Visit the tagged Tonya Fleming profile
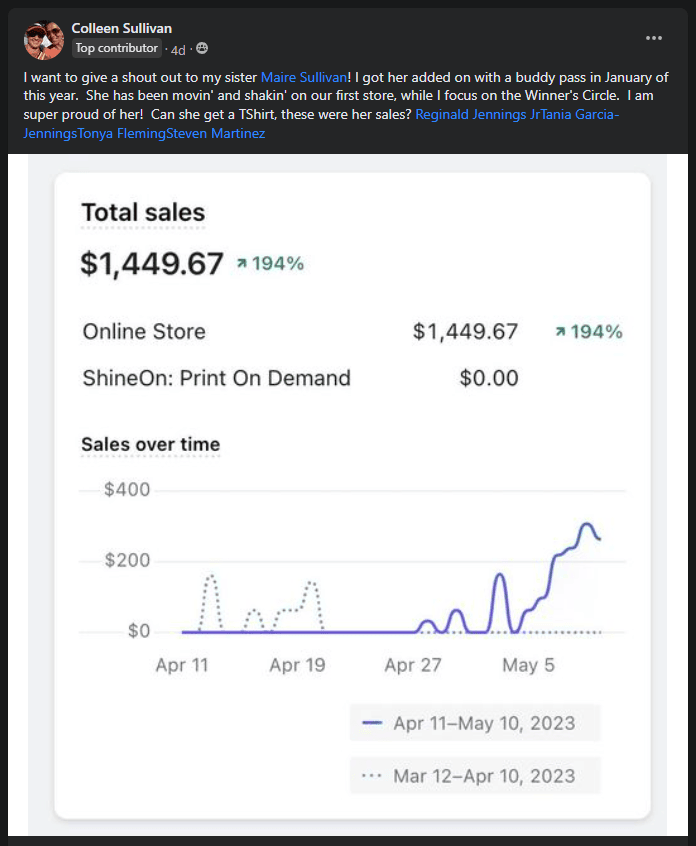The height and width of the screenshot is (846, 696). click(x=121, y=133)
